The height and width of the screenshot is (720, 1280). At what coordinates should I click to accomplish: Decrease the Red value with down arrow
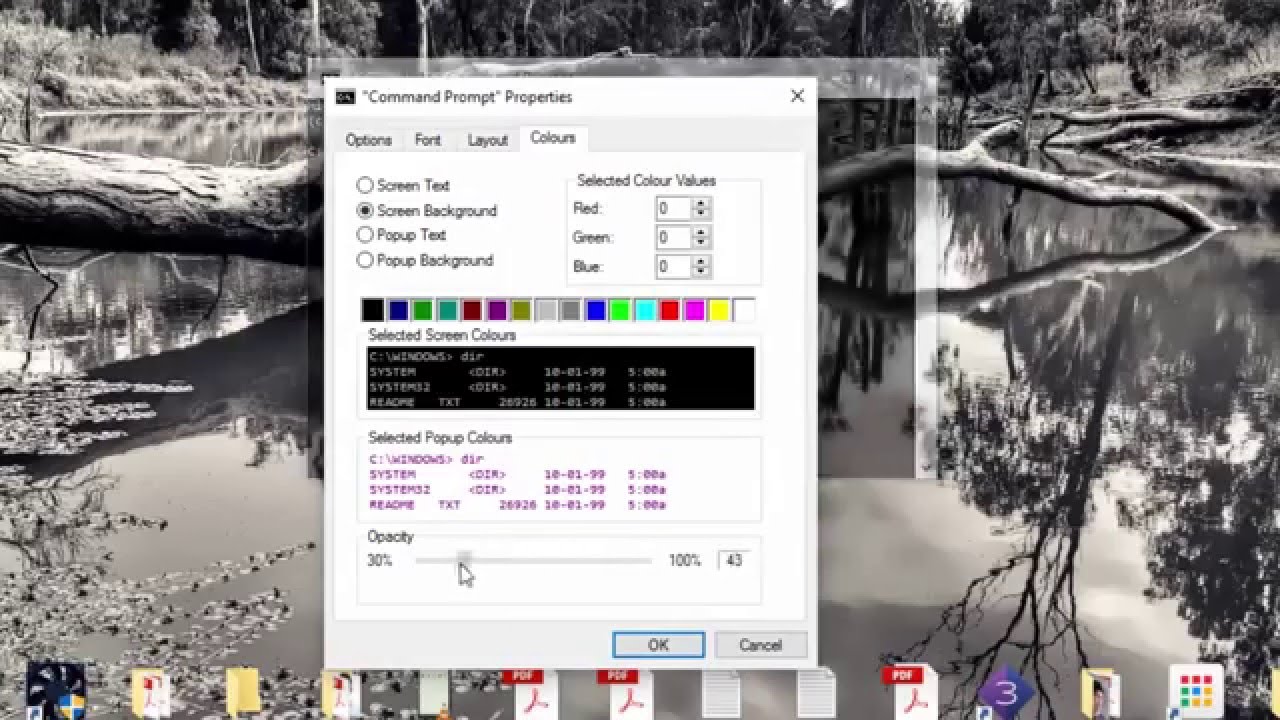701,214
